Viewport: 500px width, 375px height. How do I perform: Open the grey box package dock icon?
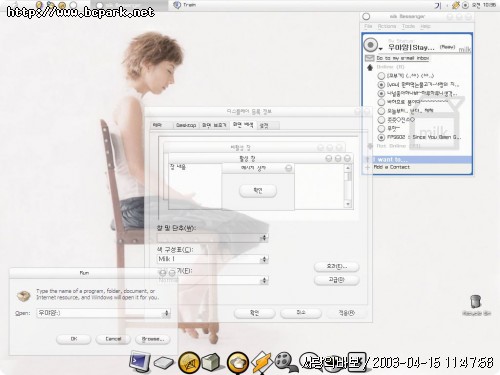211,362
